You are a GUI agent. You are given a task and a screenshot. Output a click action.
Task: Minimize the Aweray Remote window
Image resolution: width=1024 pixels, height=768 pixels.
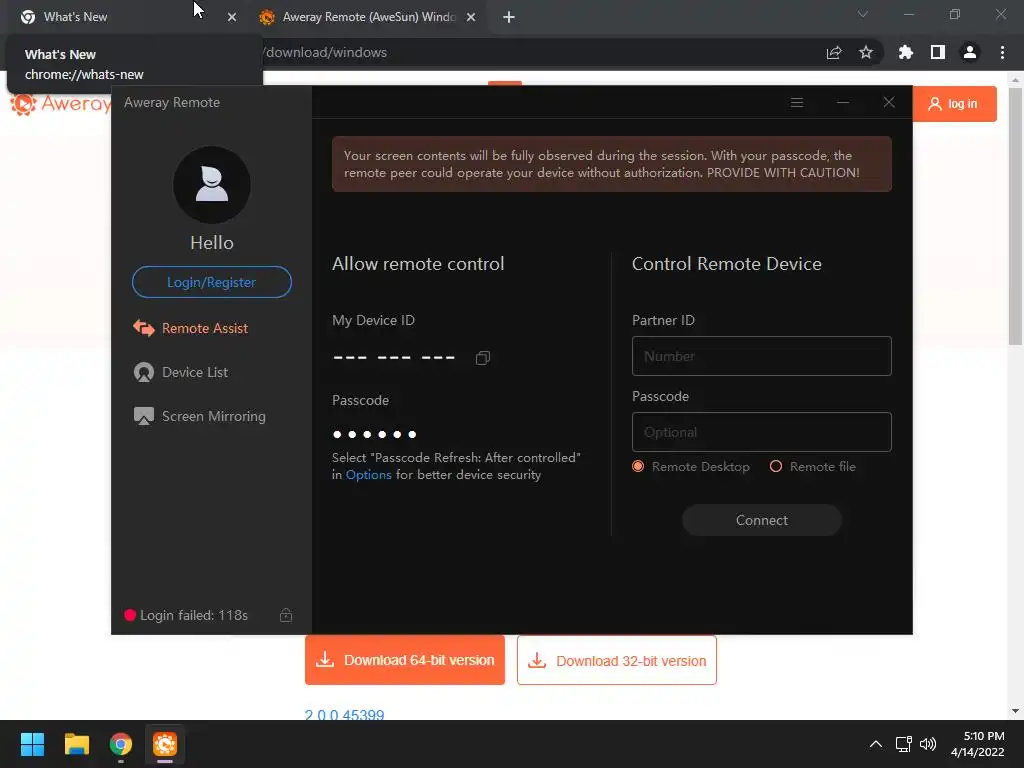843,103
